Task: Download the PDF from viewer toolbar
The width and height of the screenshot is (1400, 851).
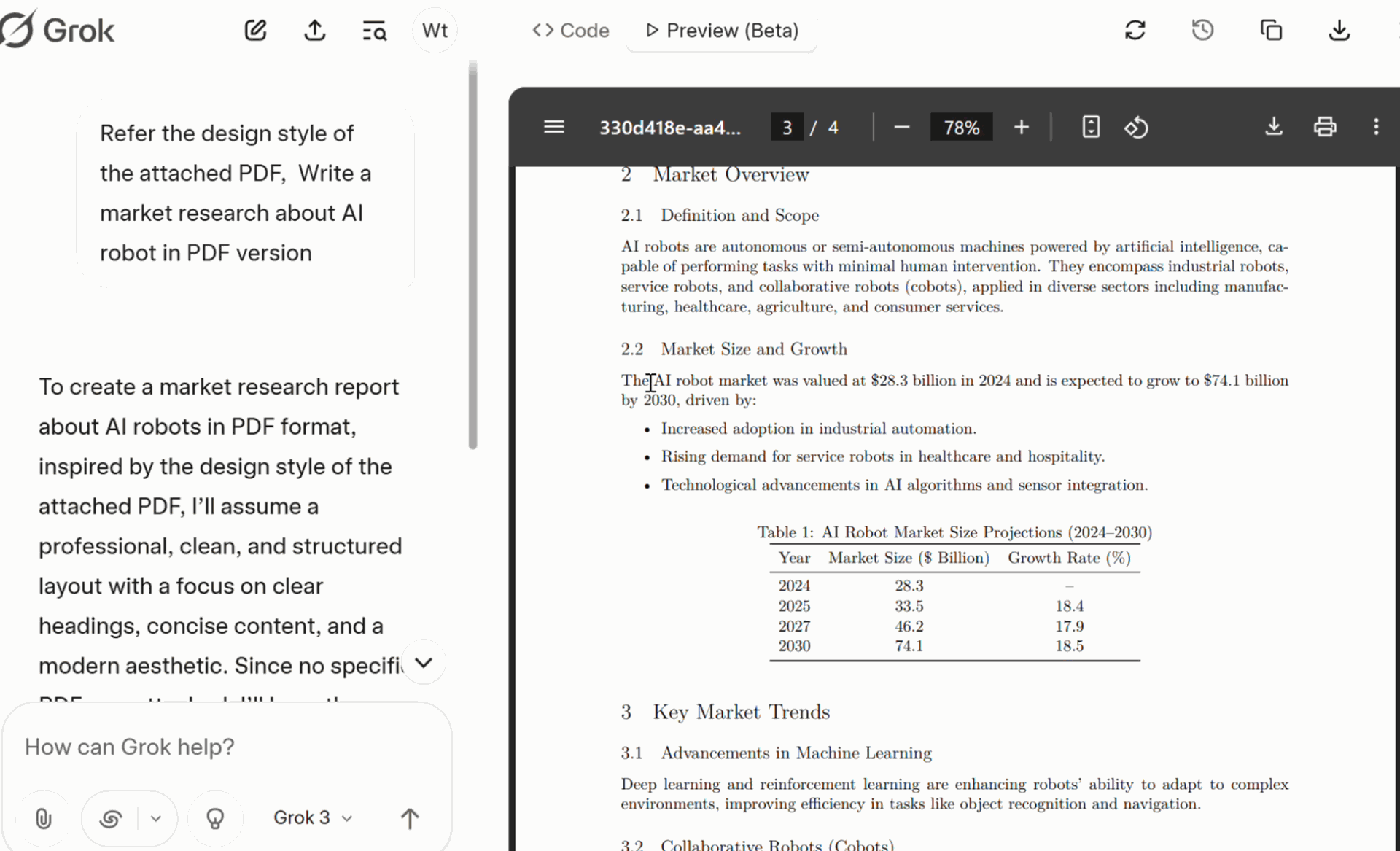Action: (1274, 128)
